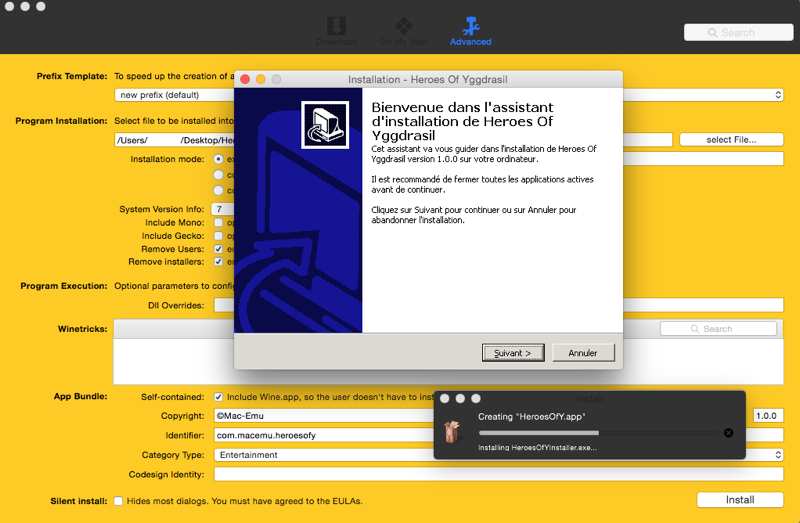
Task: Click the Copyright input field
Action: 324,416
